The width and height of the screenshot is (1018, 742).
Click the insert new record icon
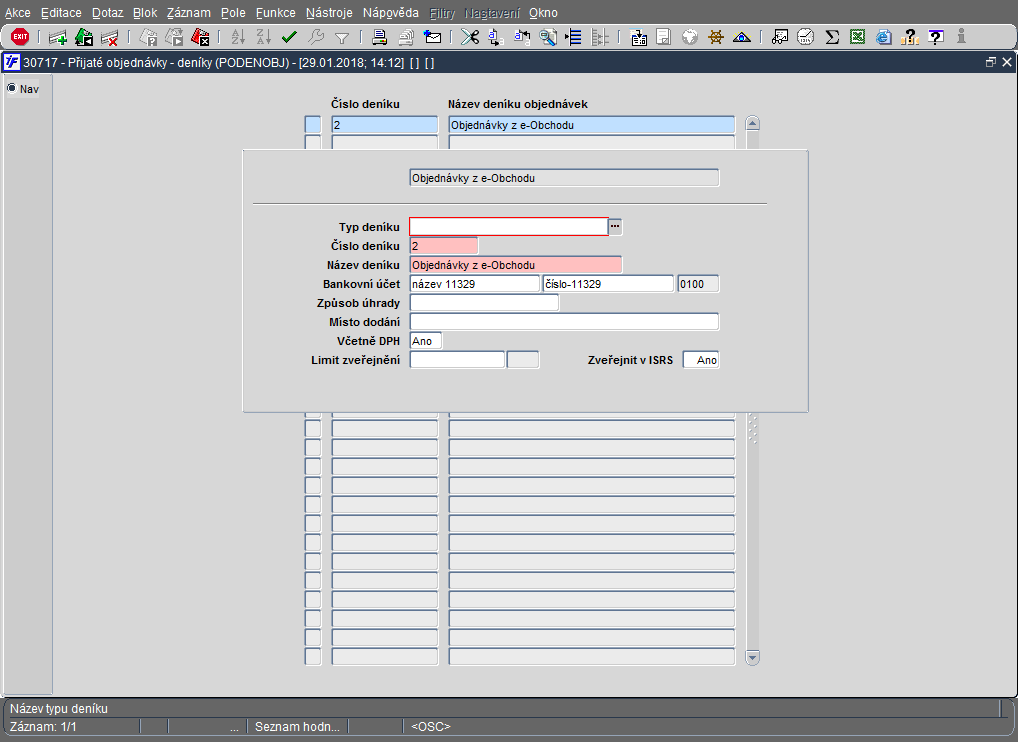[58, 37]
